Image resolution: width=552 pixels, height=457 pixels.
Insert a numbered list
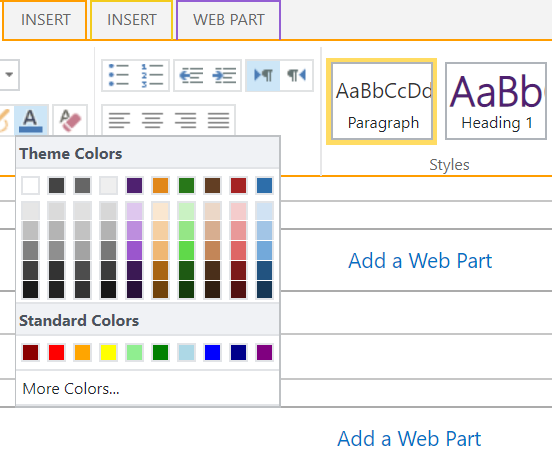coord(152,75)
